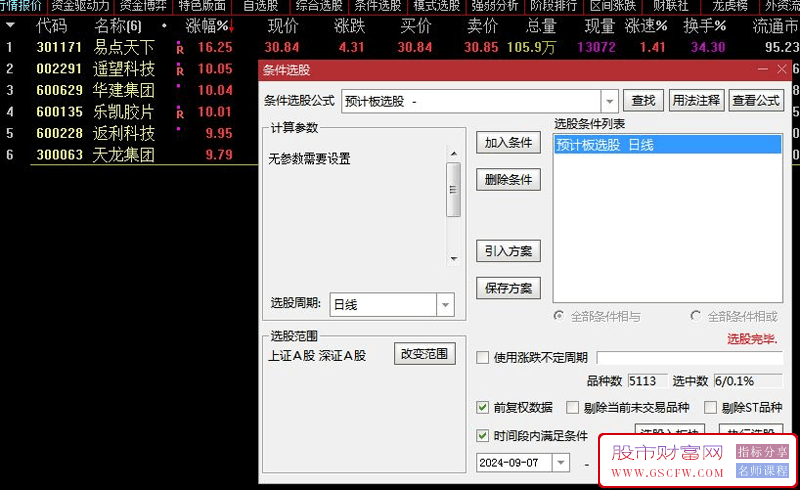Viewport: 800px width, 490px height.
Task: Open 选股周期 dropdown arrow
Action: 445,305
